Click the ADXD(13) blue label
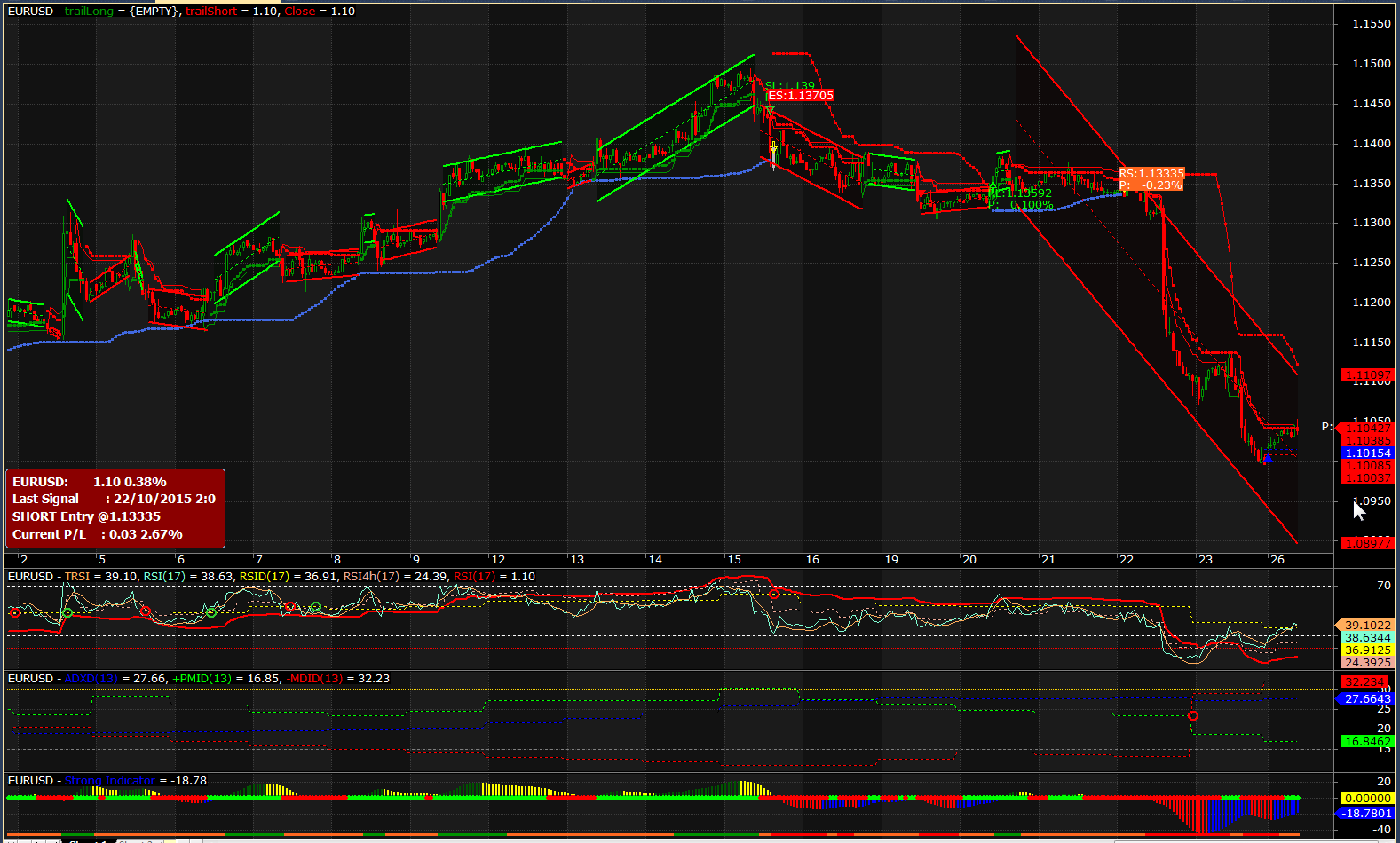The height and width of the screenshot is (843, 1400). tap(91, 679)
